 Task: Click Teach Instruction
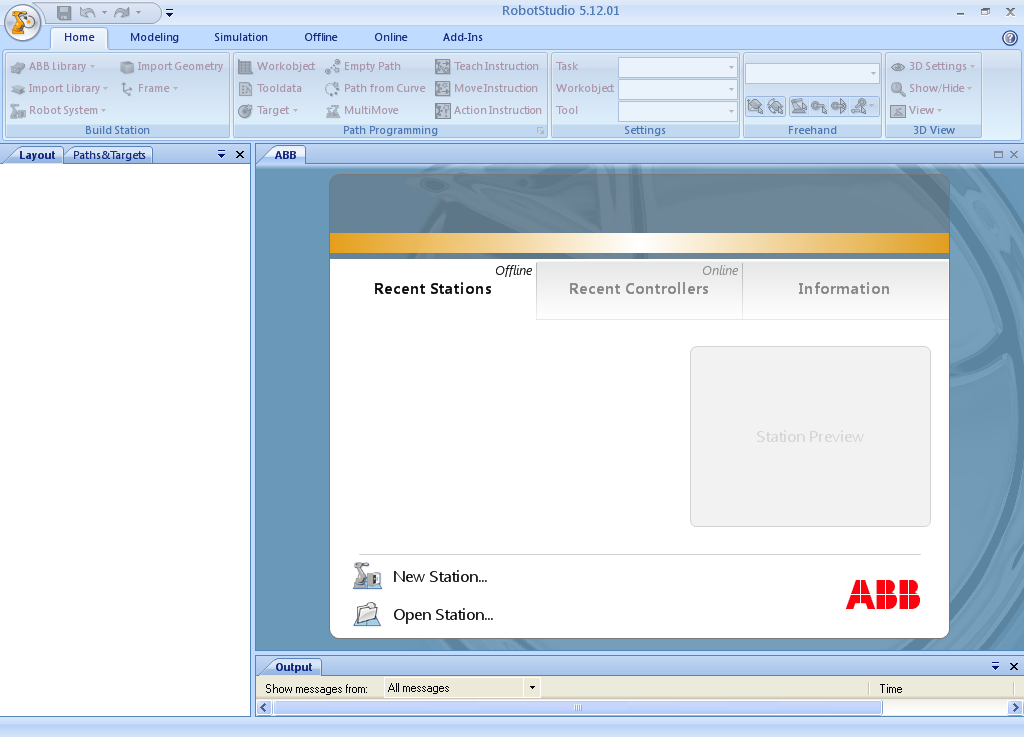[487, 66]
